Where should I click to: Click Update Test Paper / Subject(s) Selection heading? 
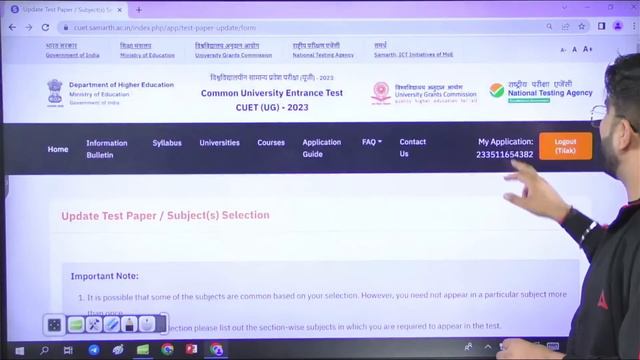[x=165, y=215]
